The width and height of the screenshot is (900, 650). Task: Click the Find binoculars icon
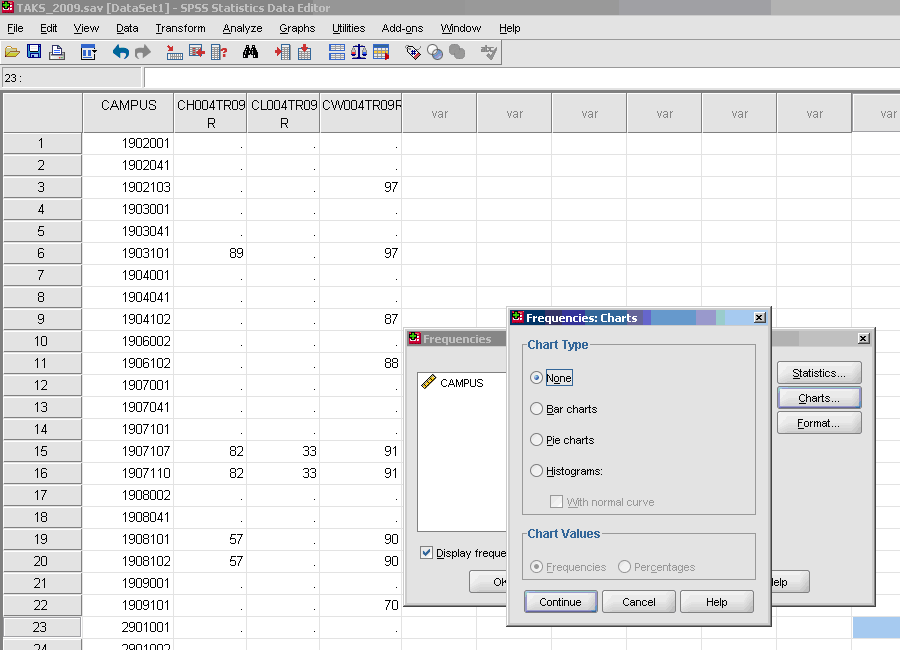[x=250, y=52]
